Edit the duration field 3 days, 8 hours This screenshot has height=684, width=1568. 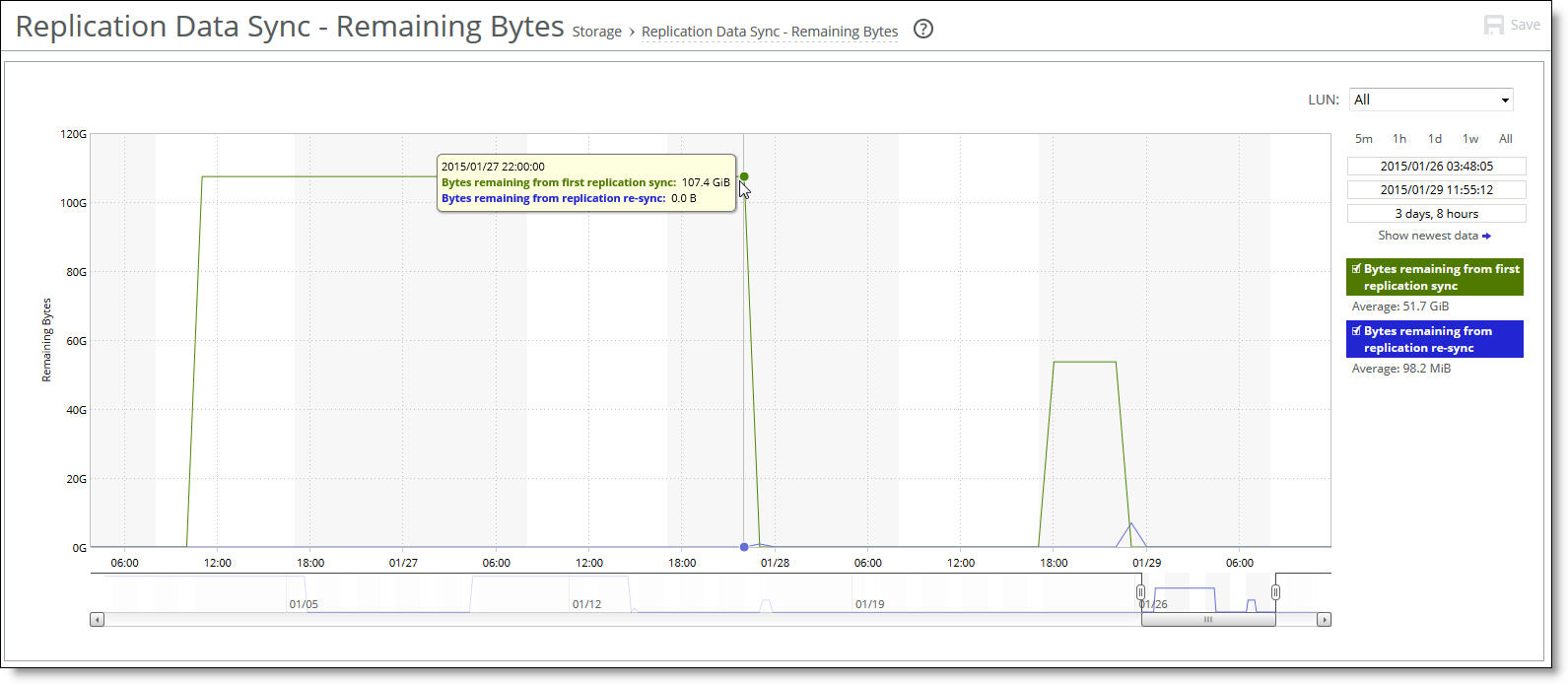pyautogui.click(x=1436, y=214)
